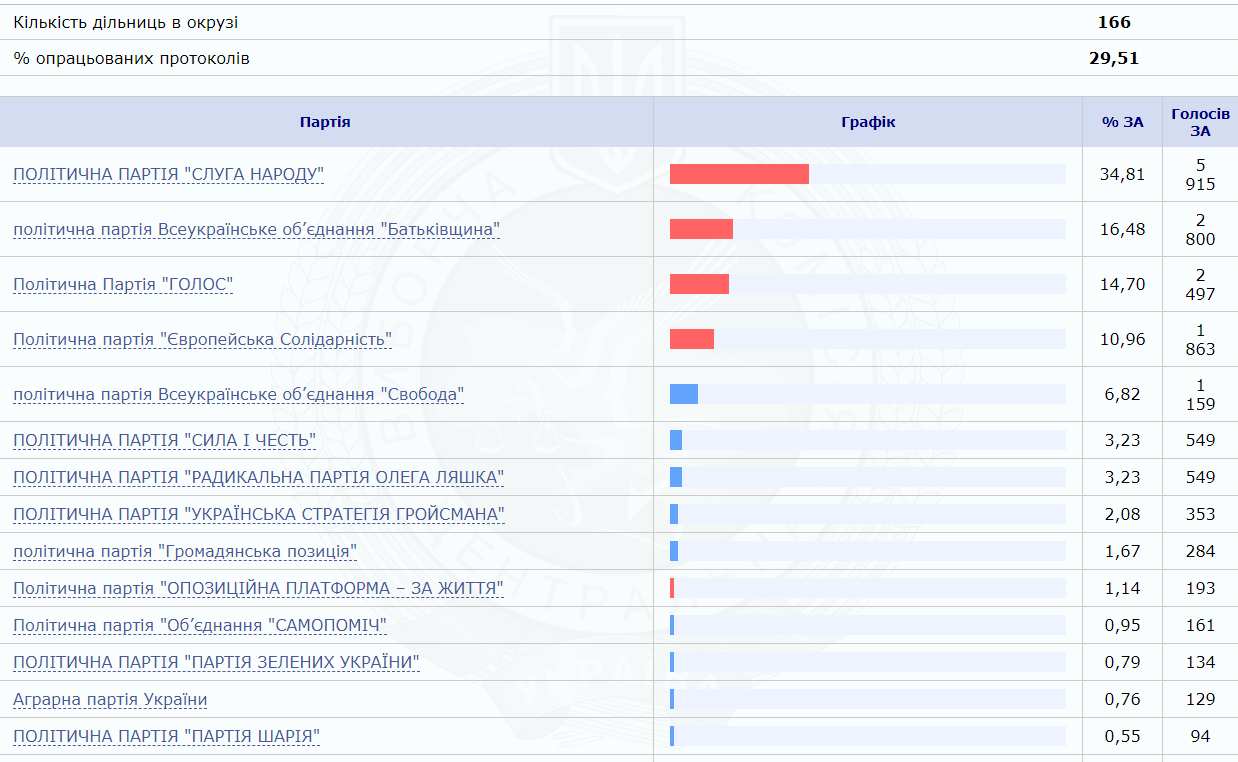The width and height of the screenshot is (1238, 762).
Task: Open the Політична Партія "ГОЛОС" link
Action: pos(123,285)
